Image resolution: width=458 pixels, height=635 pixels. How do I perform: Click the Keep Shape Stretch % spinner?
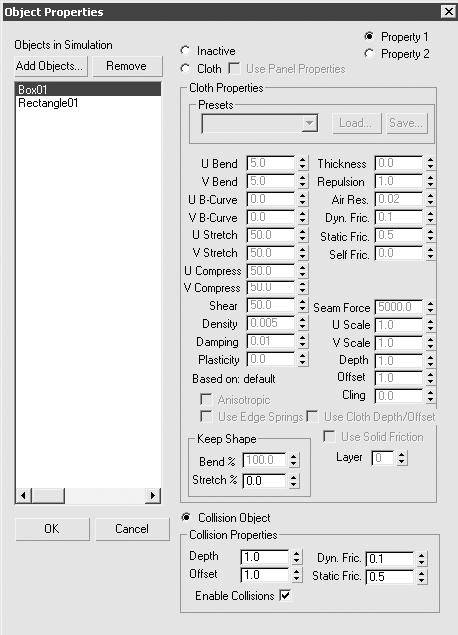294,481
